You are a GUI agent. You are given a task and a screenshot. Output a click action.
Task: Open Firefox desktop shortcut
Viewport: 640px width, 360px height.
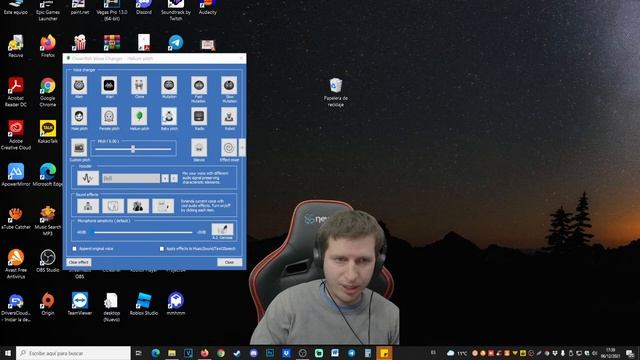(48, 46)
